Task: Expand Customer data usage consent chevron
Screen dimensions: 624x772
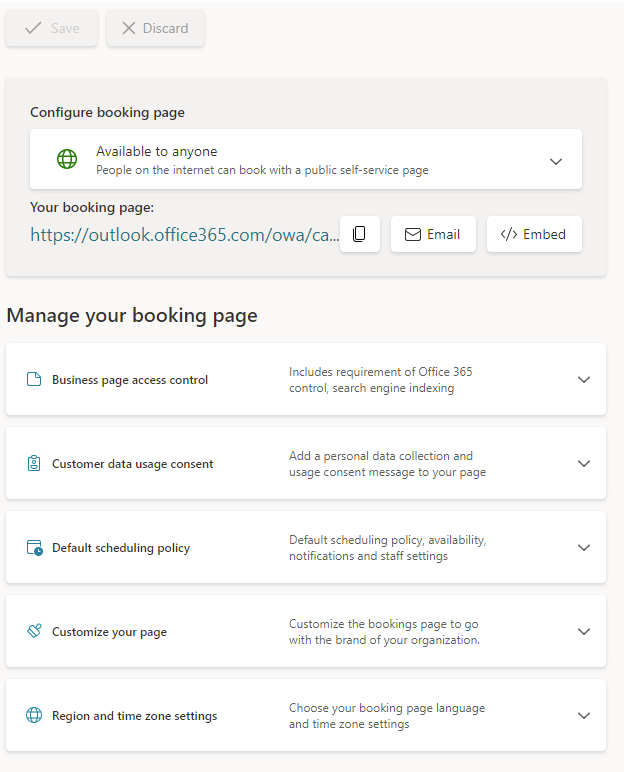Action: coord(584,464)
